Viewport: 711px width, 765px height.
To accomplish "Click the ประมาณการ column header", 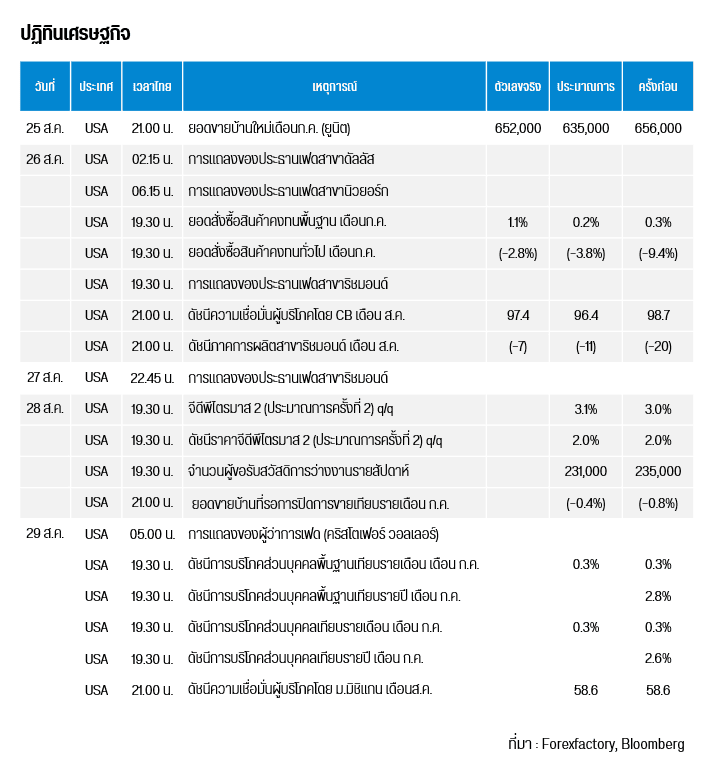I will 585,87.
